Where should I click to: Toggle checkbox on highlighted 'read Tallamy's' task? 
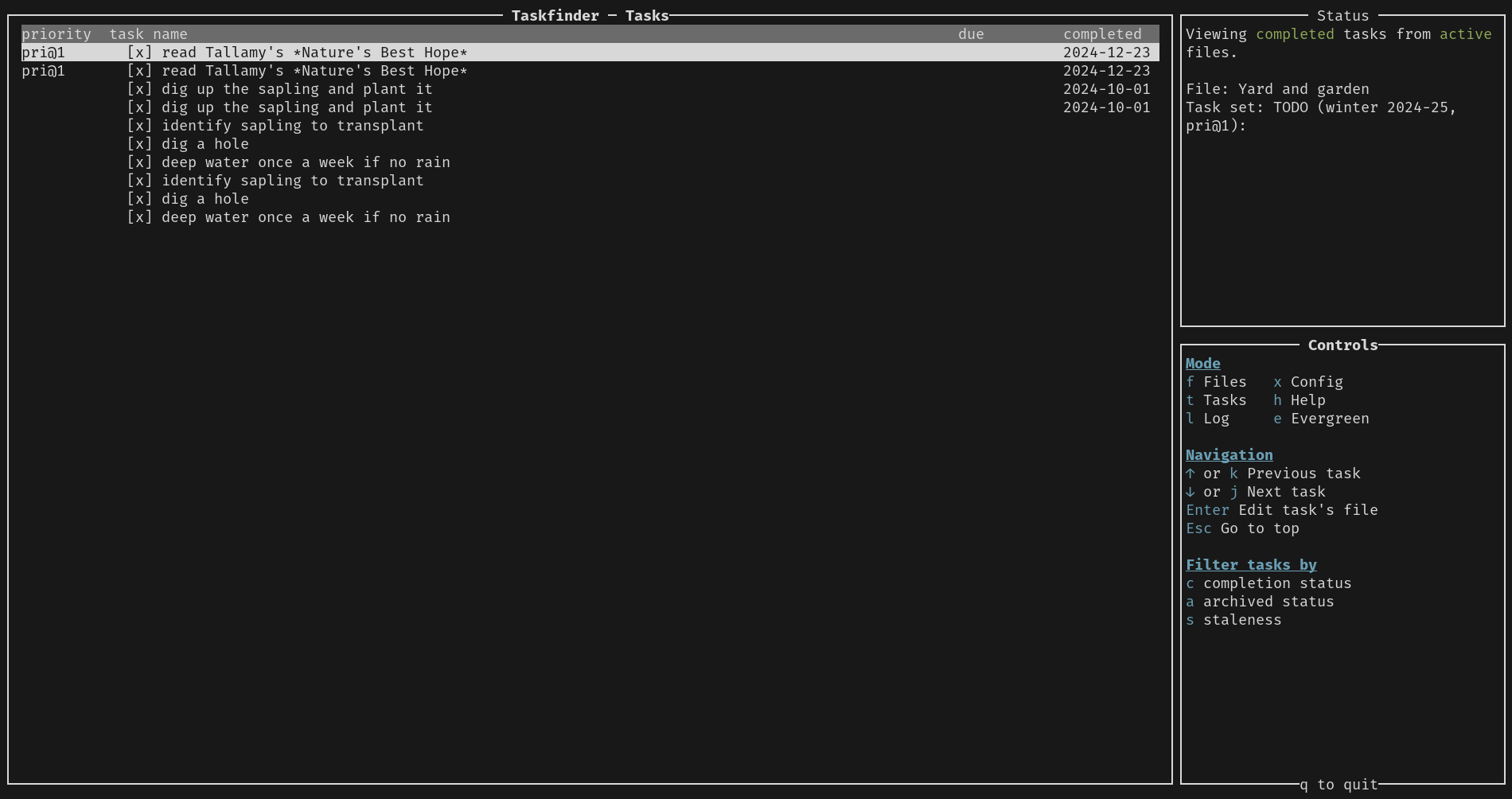pos(139,53)
